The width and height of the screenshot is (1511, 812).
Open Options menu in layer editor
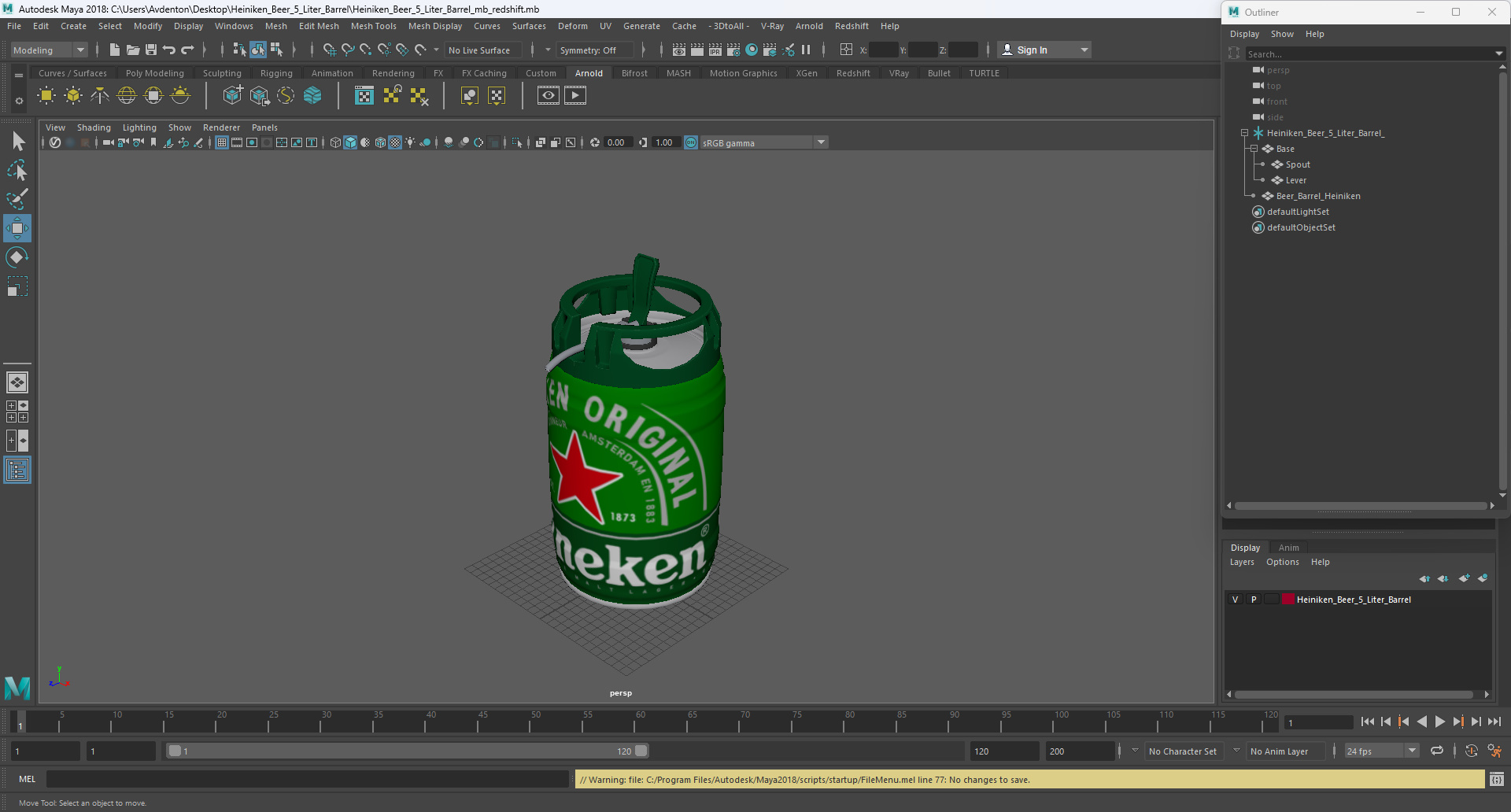(x=1282, y=562)
